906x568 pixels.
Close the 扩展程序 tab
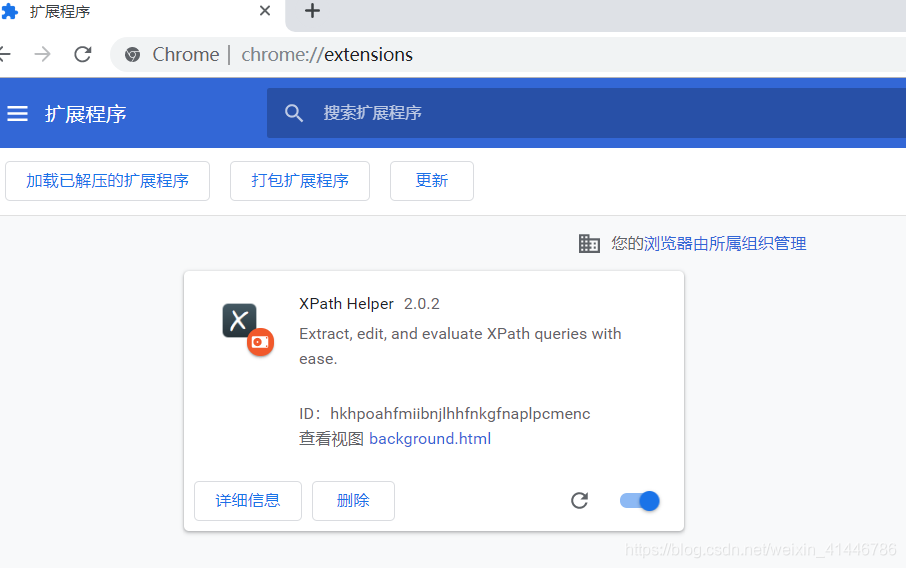tap(265, 11)
